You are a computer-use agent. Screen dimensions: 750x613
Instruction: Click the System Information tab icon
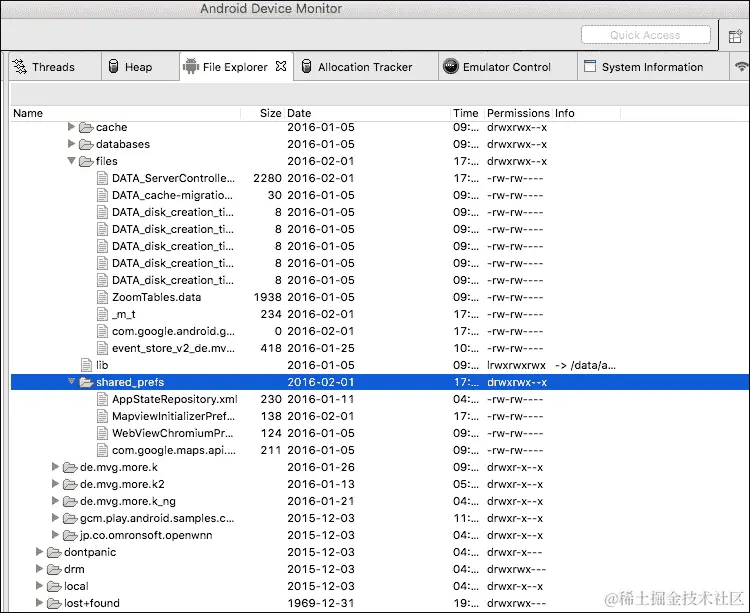coord(590,66)
